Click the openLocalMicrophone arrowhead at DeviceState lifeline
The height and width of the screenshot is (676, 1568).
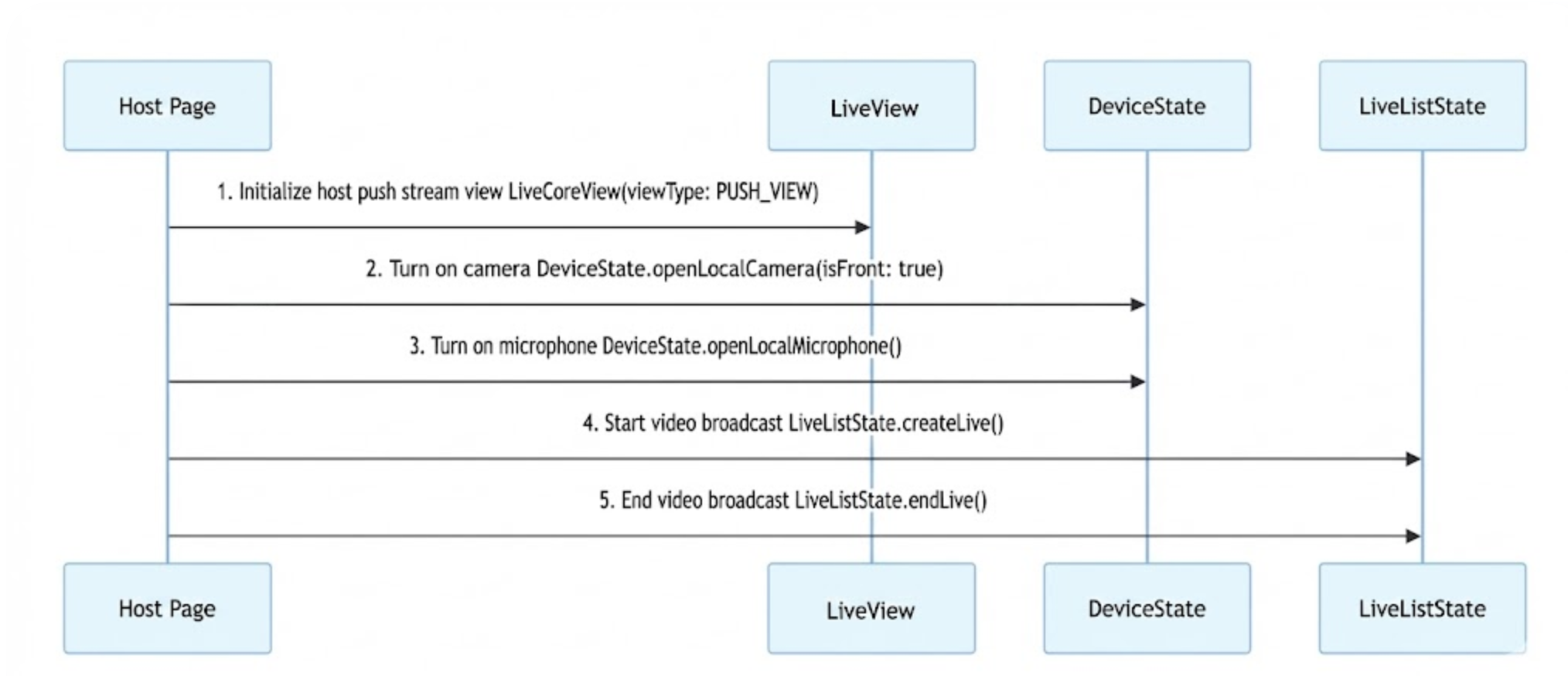click(1137, 381)
